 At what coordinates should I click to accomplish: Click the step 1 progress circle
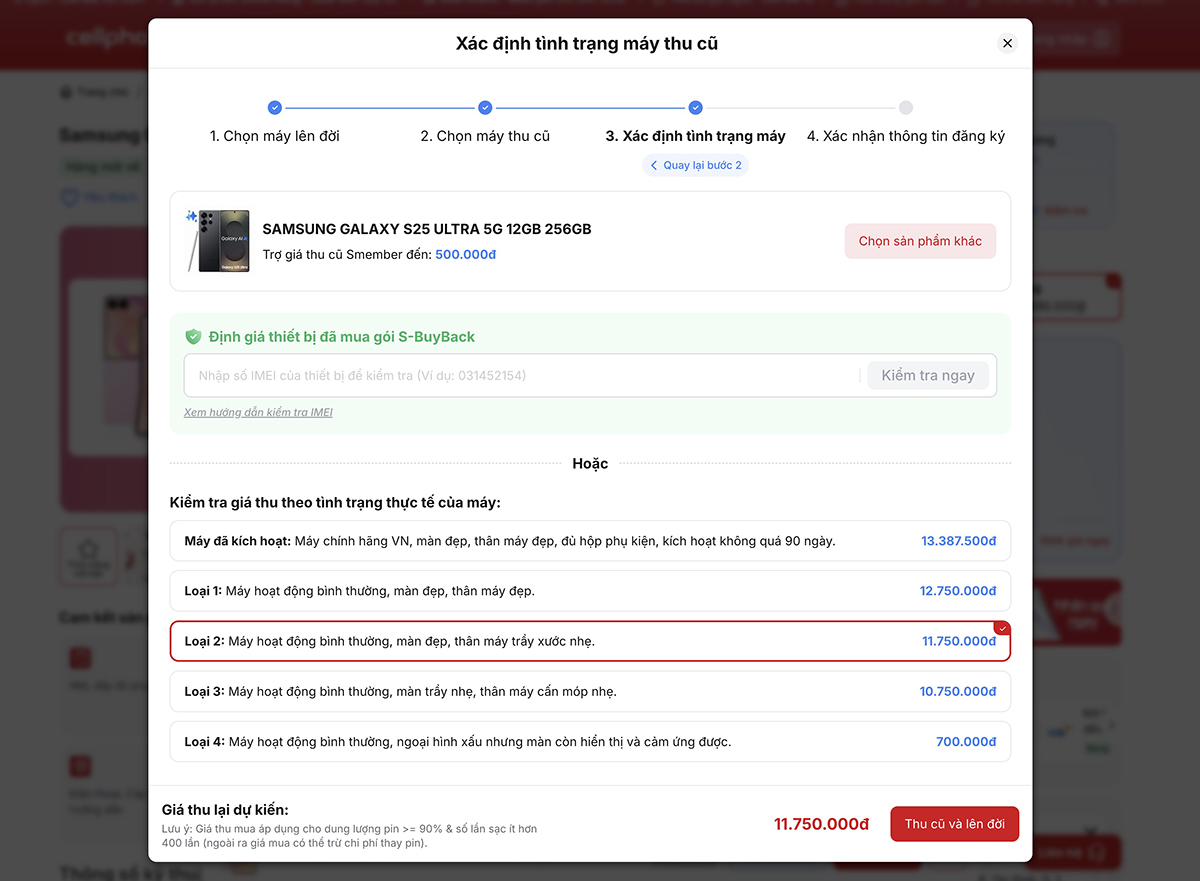point(275,108)
